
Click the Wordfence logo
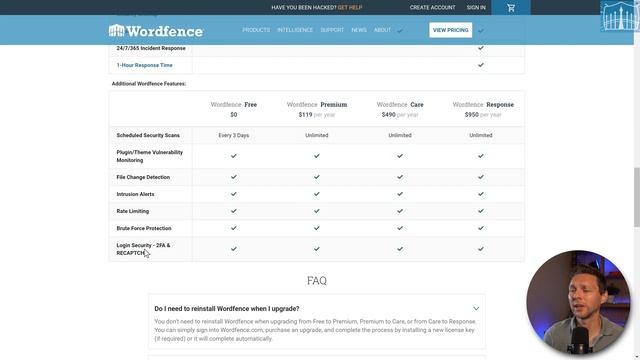point(156,31)
